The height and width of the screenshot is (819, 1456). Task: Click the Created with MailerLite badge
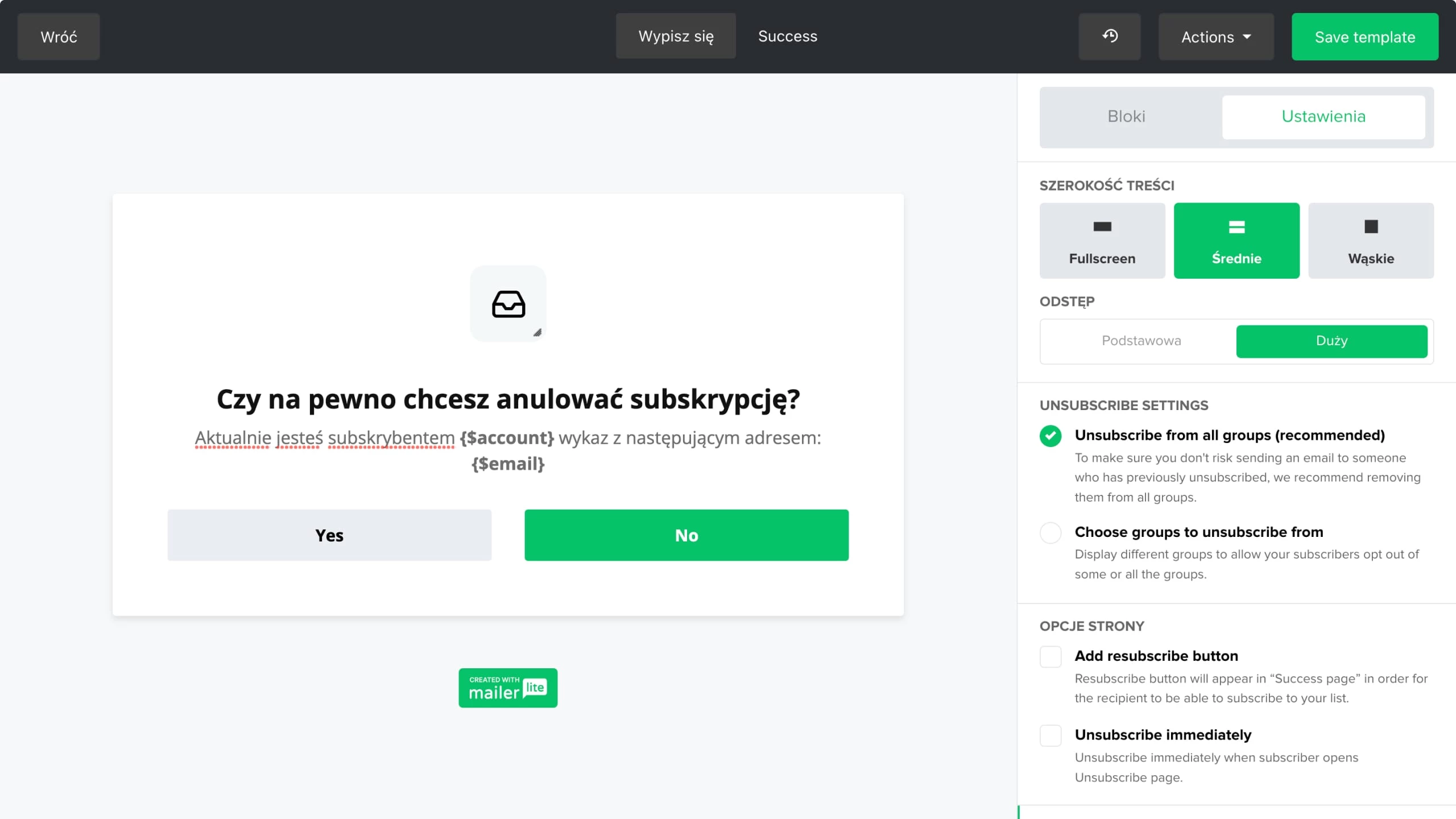pyautogui.click(x=508, y=688)
